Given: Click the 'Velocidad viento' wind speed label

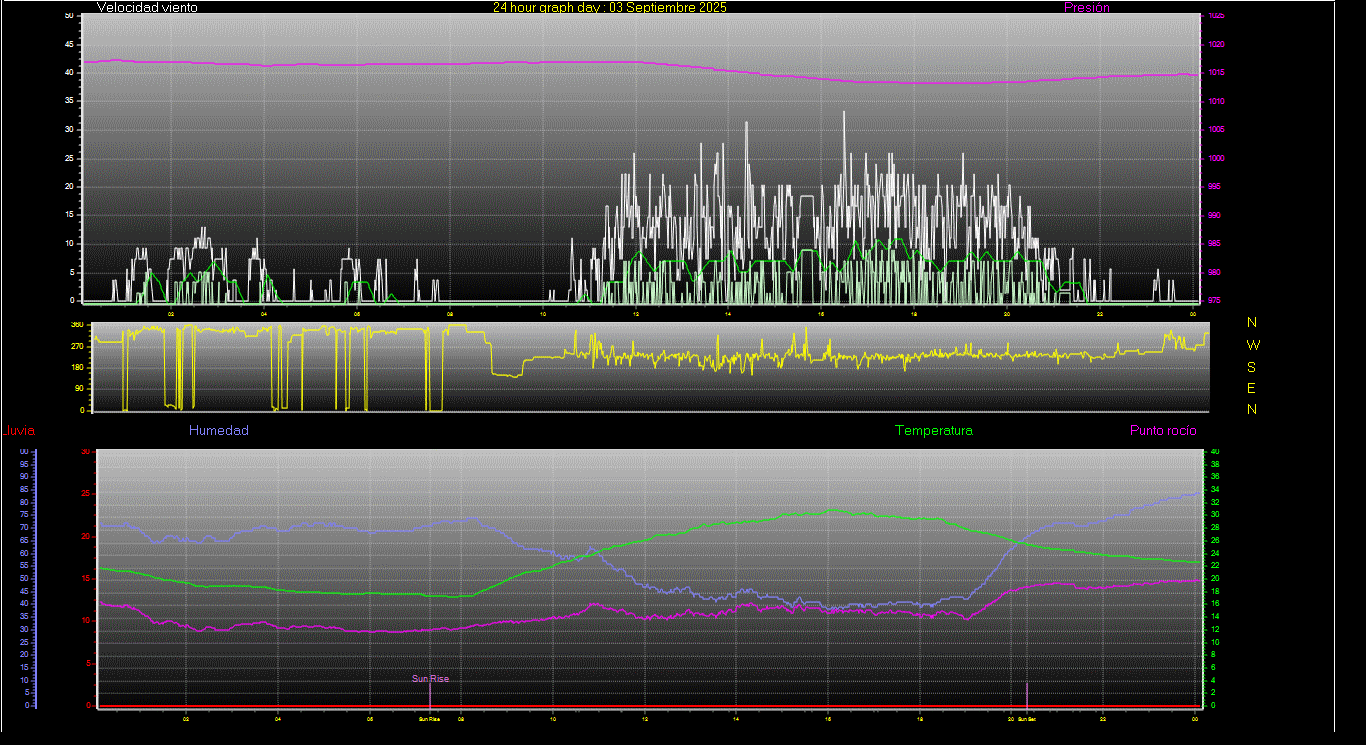Looking at the screenshot, I should tap(147, 7).
